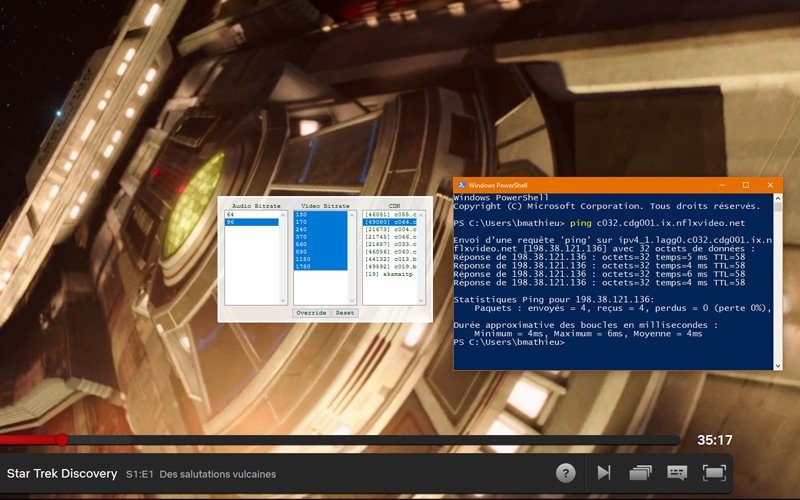This screenshot has width=800, height=500.
Task: Click the Reset button in bitrate panel
Action: [x=345, y=313]
